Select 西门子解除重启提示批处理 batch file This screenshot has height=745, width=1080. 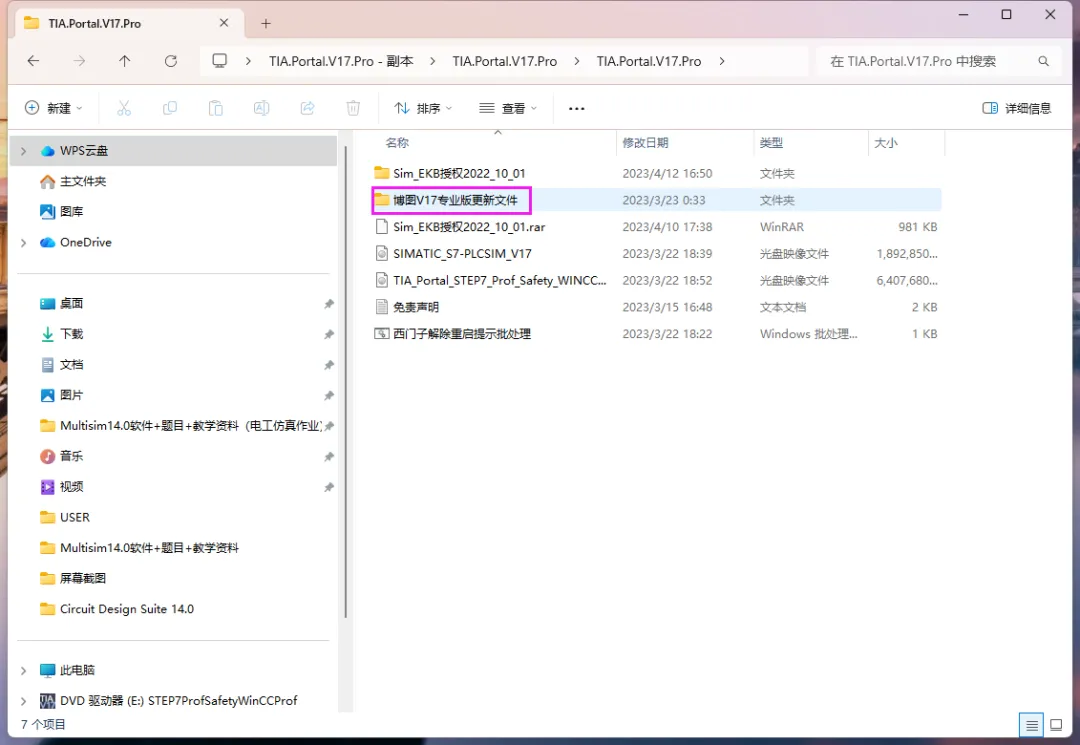461,334
